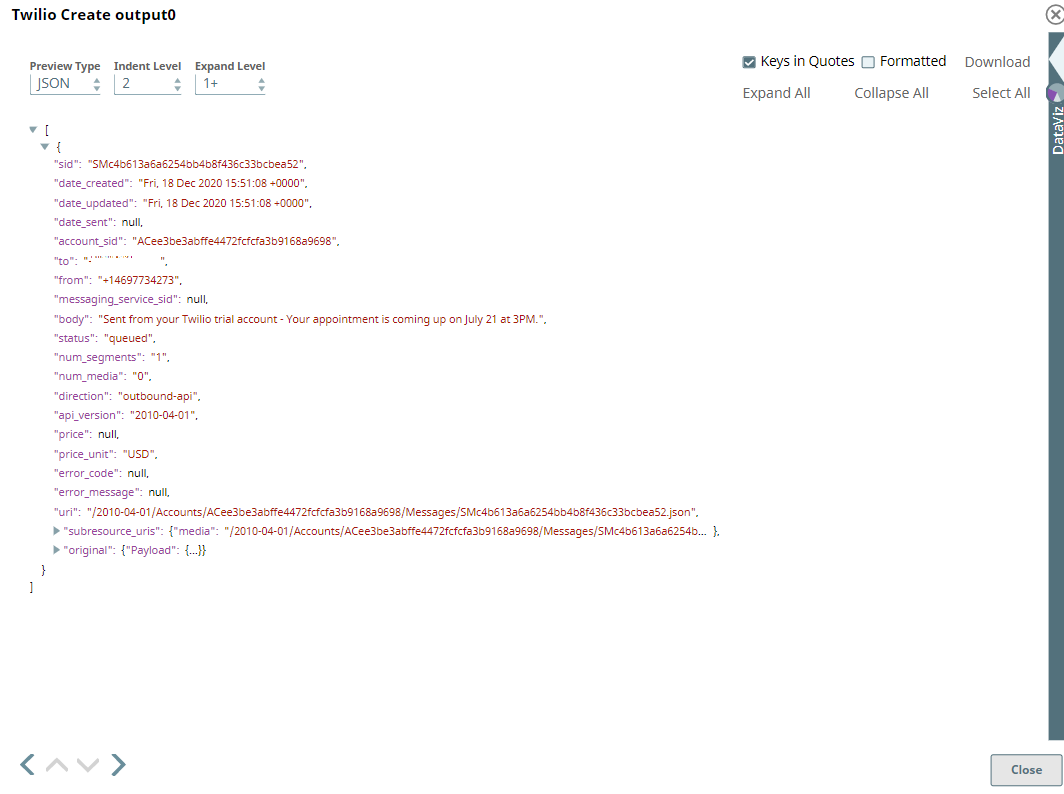The height and width of the screenshot is (794, 1064).
Task: Select the sid value SMc4b613a6a6254bb4b8f436c33bcbea52
Action: (196, 164)
